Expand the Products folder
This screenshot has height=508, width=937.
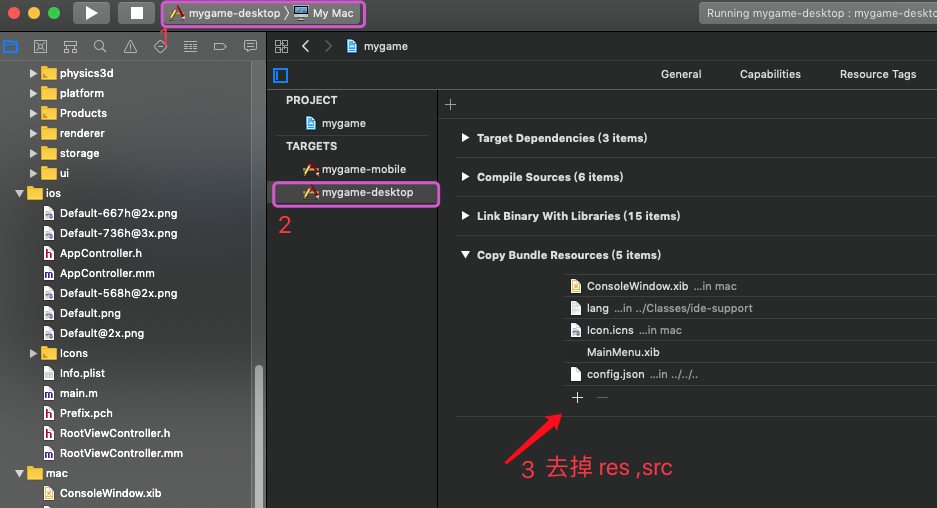tap(33, 114)
